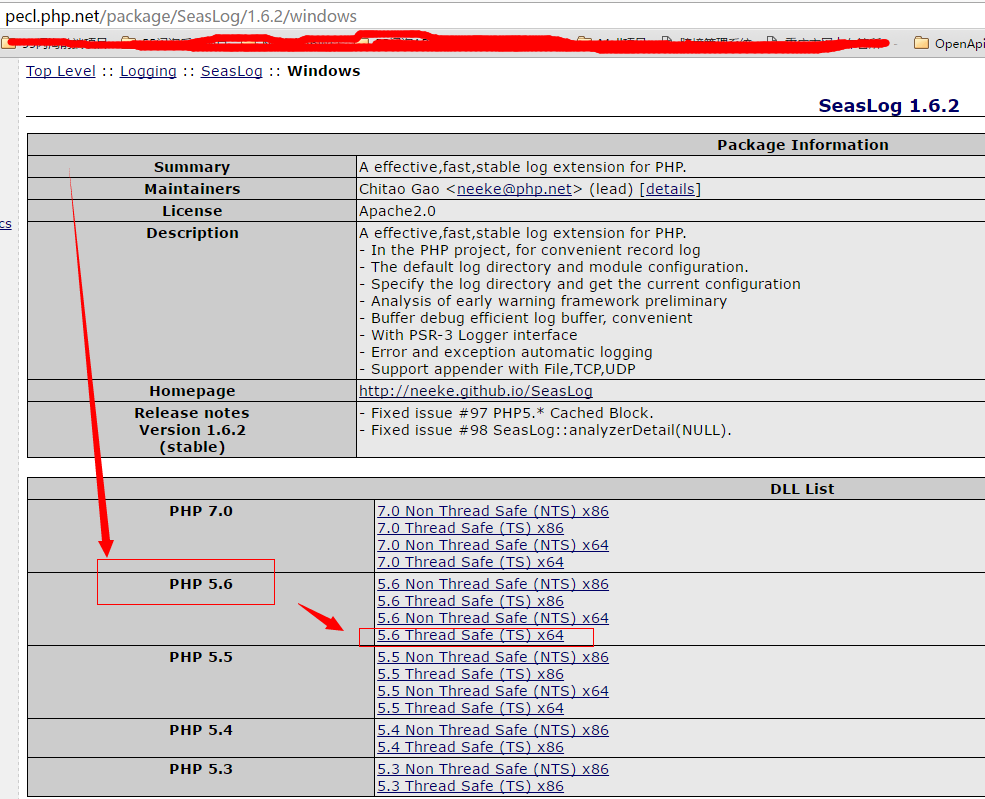Open maintainer details link
The image size is (985, 799).
670,189
